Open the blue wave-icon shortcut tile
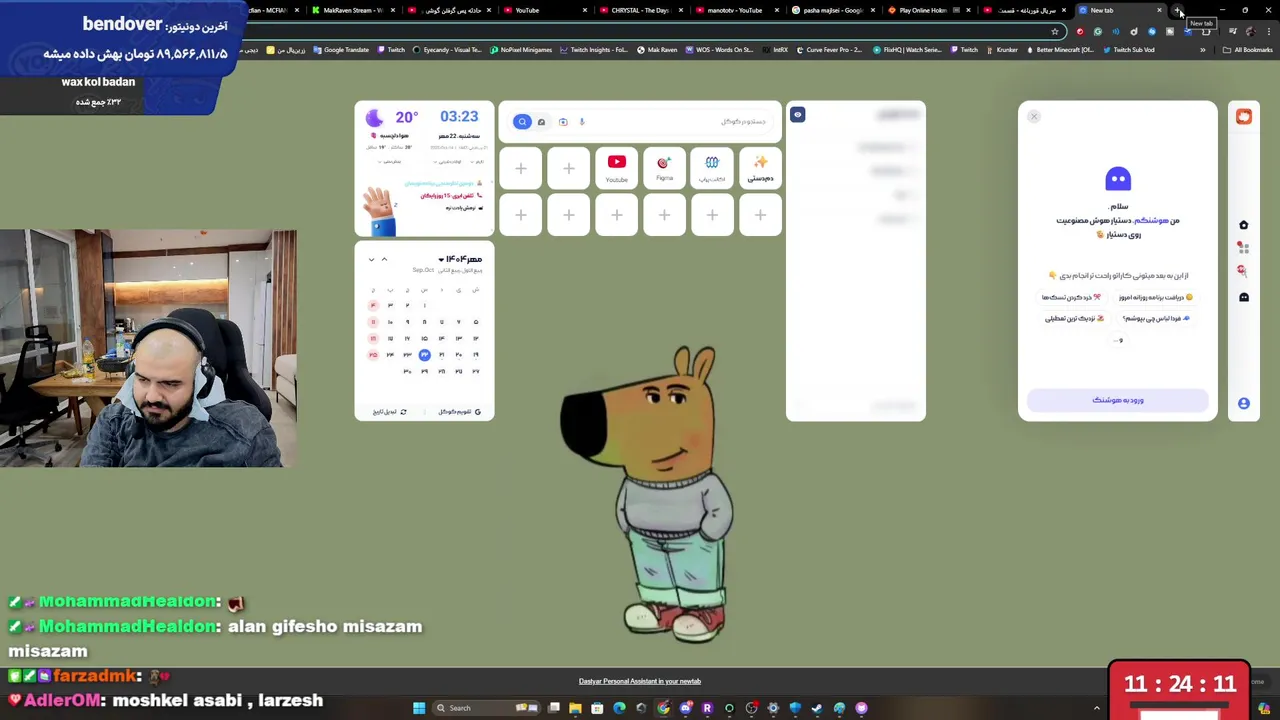 click(x=712, y=167)
